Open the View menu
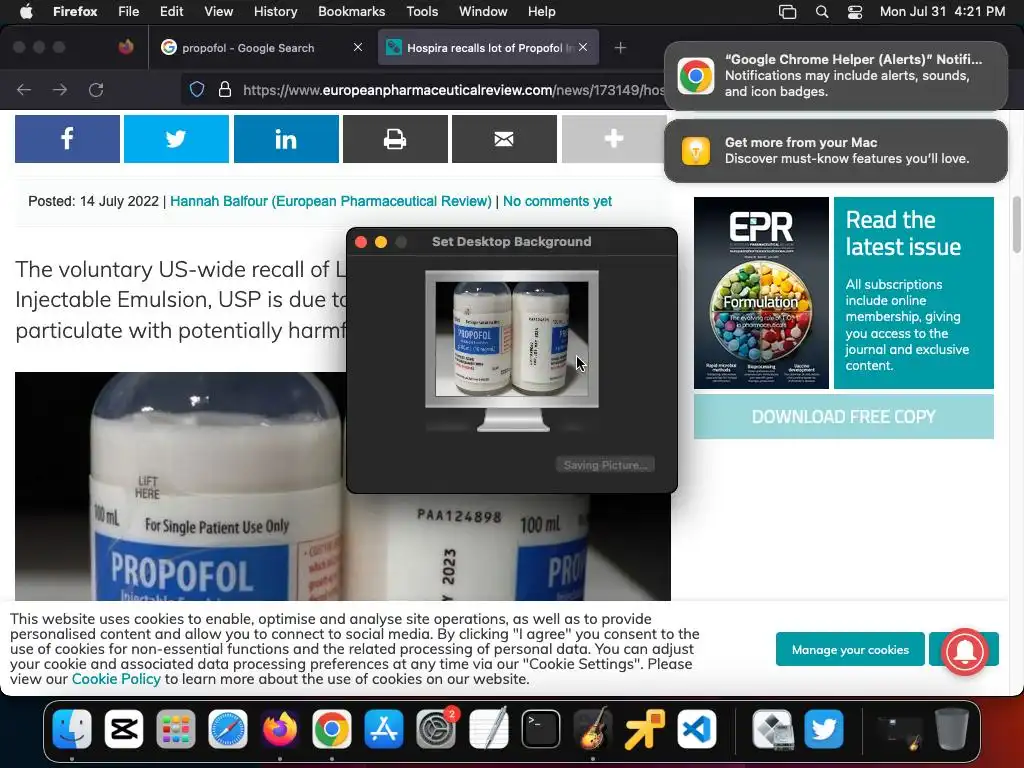This screenshot has height=768, width=1024. click(219, 12)
